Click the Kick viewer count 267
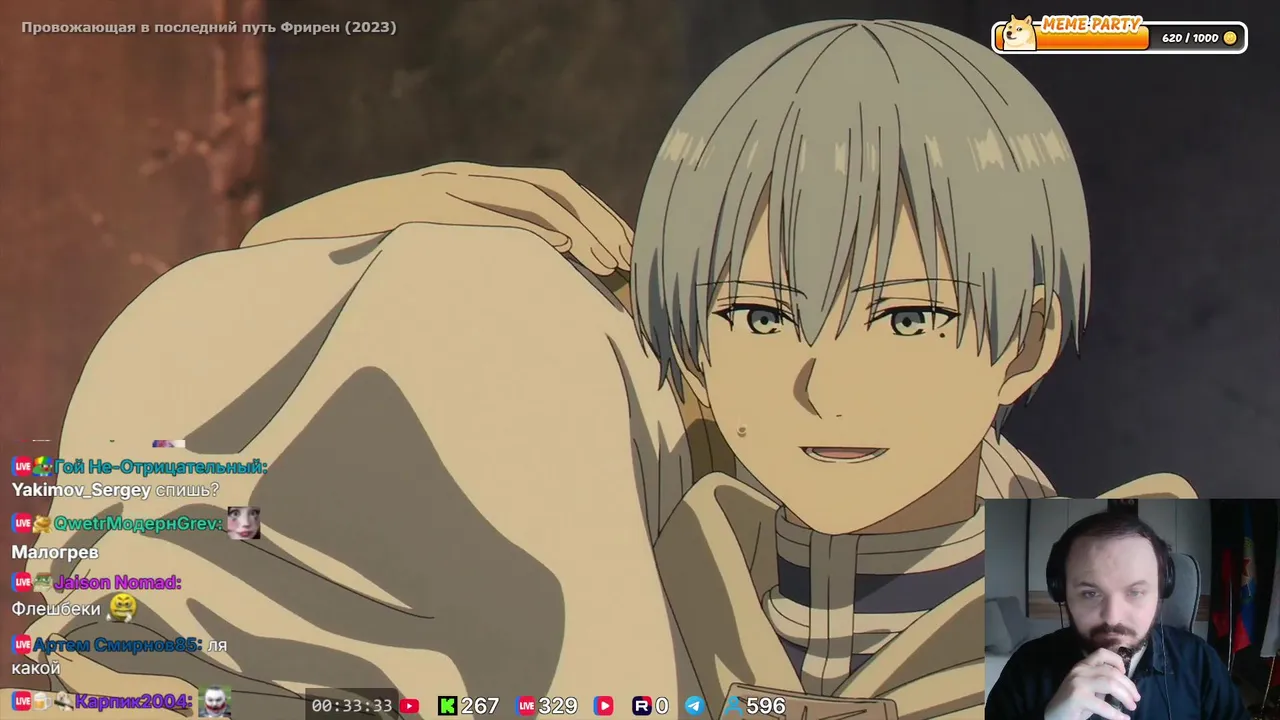The image size is (1280, 720). point(480,706)
